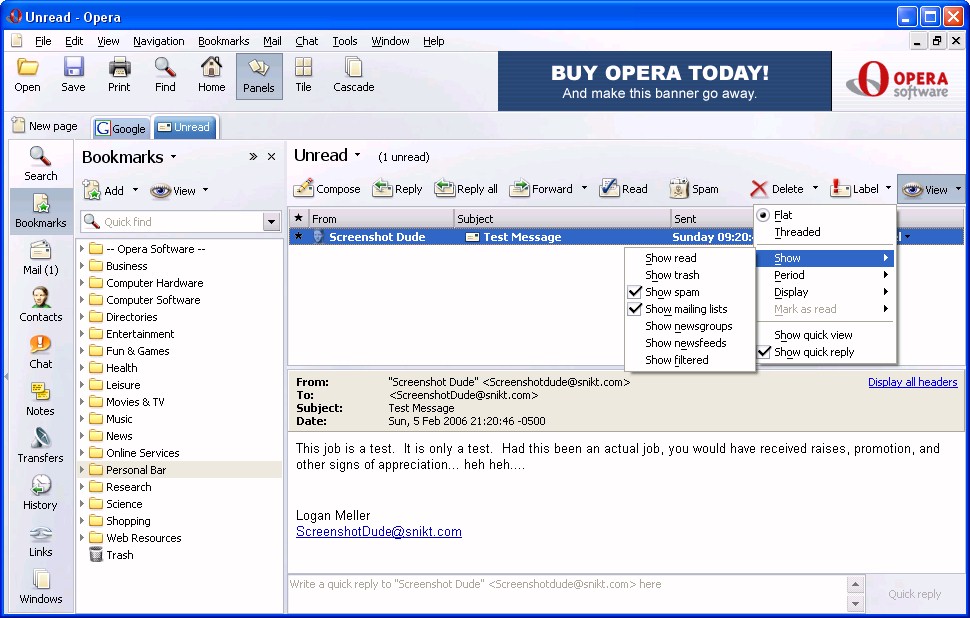This screenshot has height=618, width=970.
Task: Open the Display submenu
Action: (x=826, y=292)
